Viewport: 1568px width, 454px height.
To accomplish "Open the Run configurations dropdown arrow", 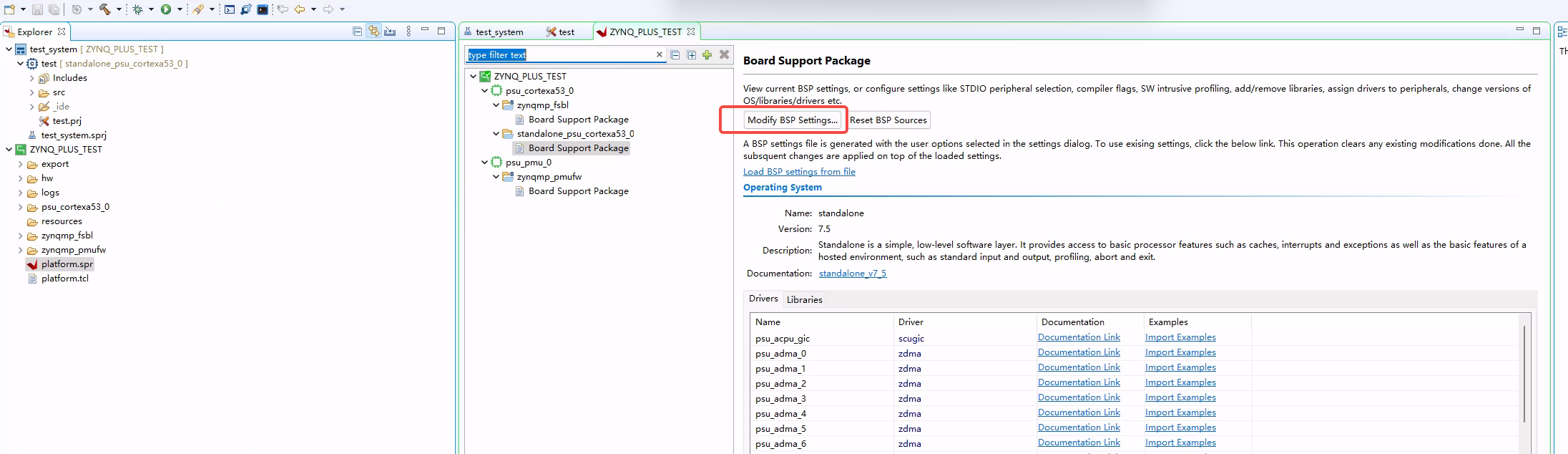I will (180, 9).
